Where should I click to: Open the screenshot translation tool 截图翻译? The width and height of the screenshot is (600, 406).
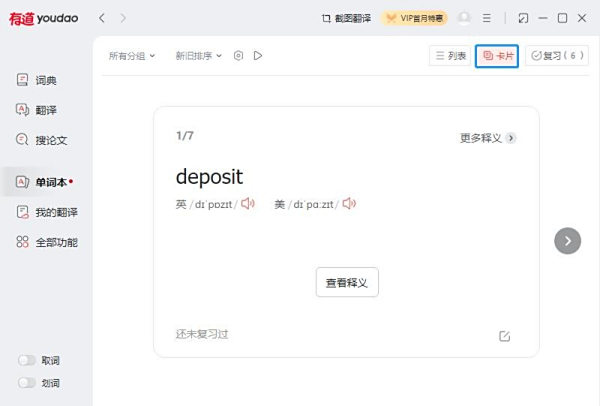pyautogui.click(x=346, y=18)
